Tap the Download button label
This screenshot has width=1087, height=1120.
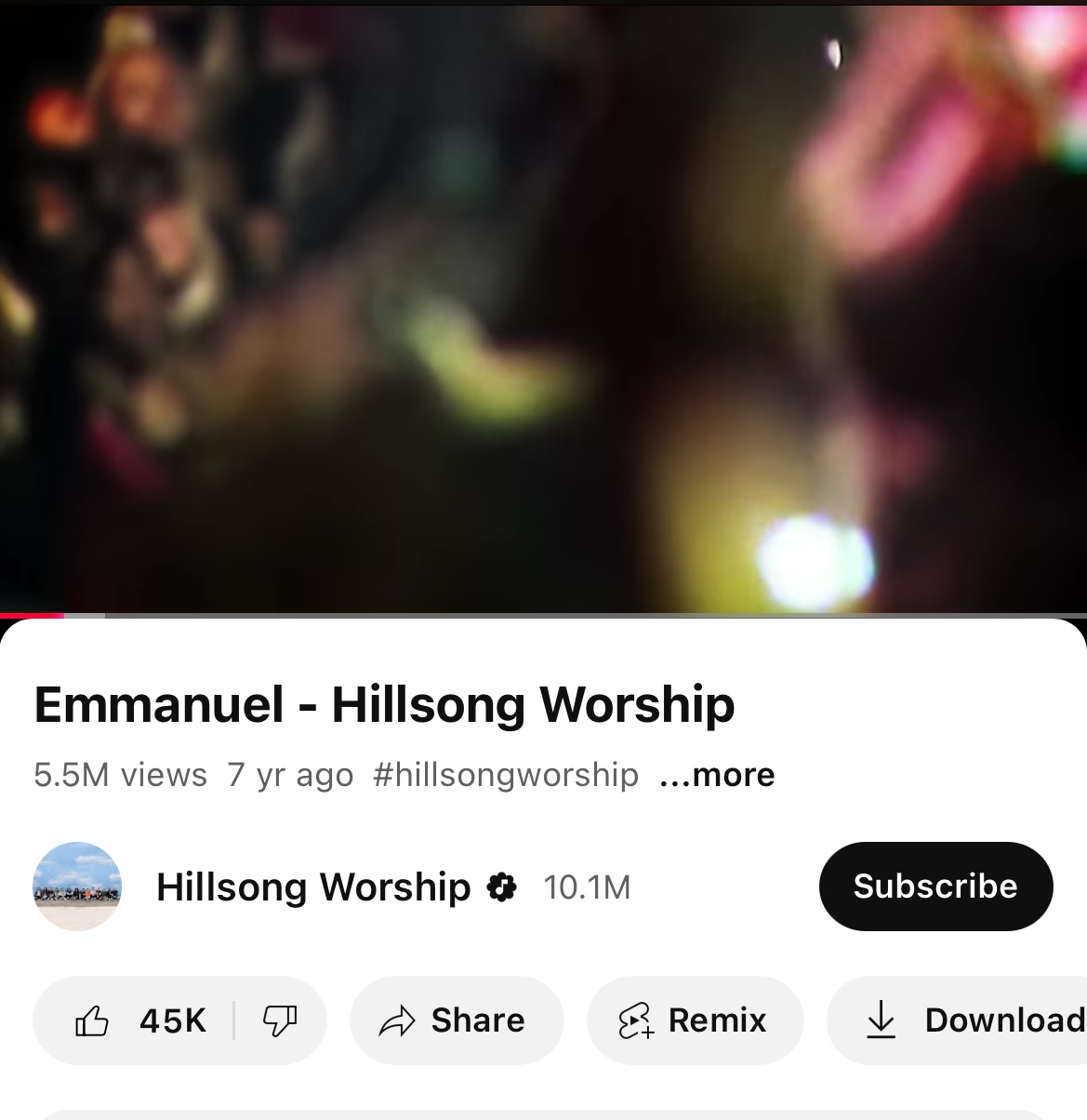click(x=1005, y=1020)
